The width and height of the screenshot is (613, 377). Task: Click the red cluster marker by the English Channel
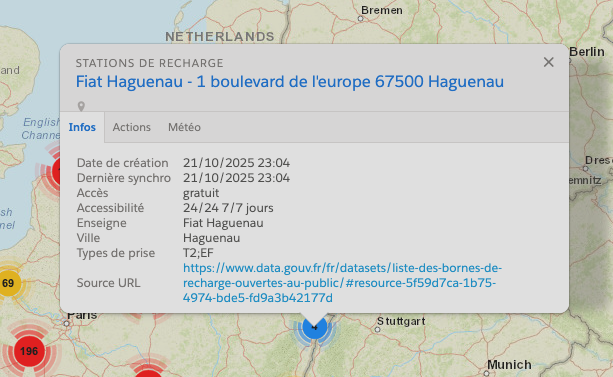point(56,171)
